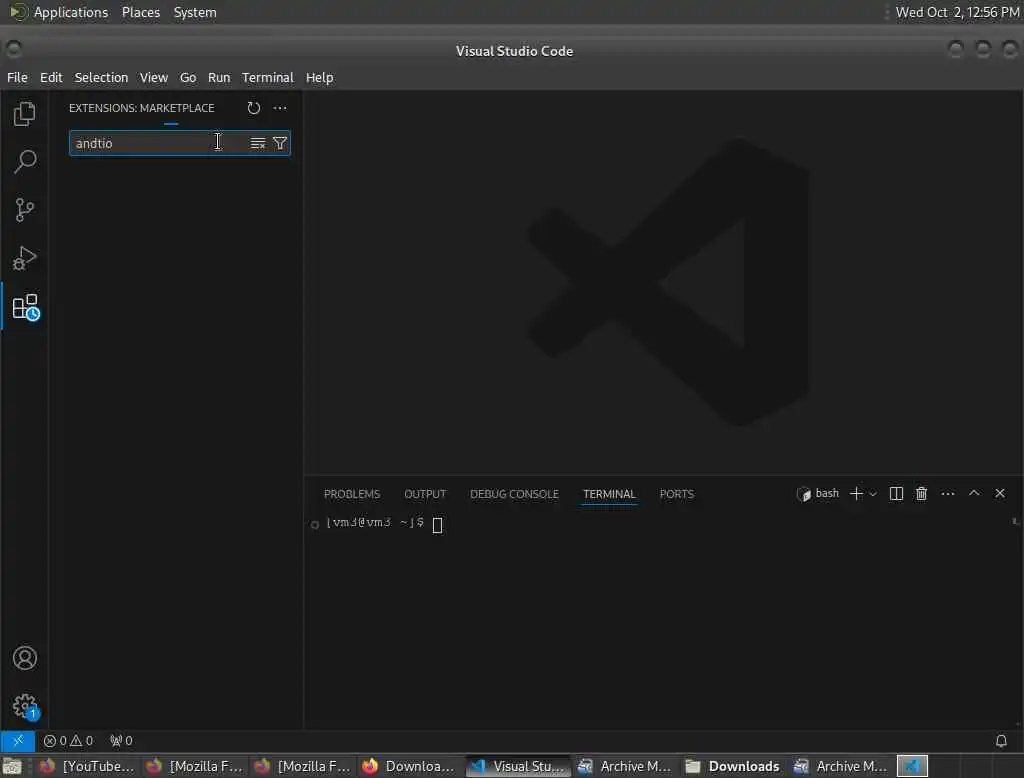Maximize the panel size with chevron
Viewport: 1024px width, 778px height.
(x=974, y=493)
